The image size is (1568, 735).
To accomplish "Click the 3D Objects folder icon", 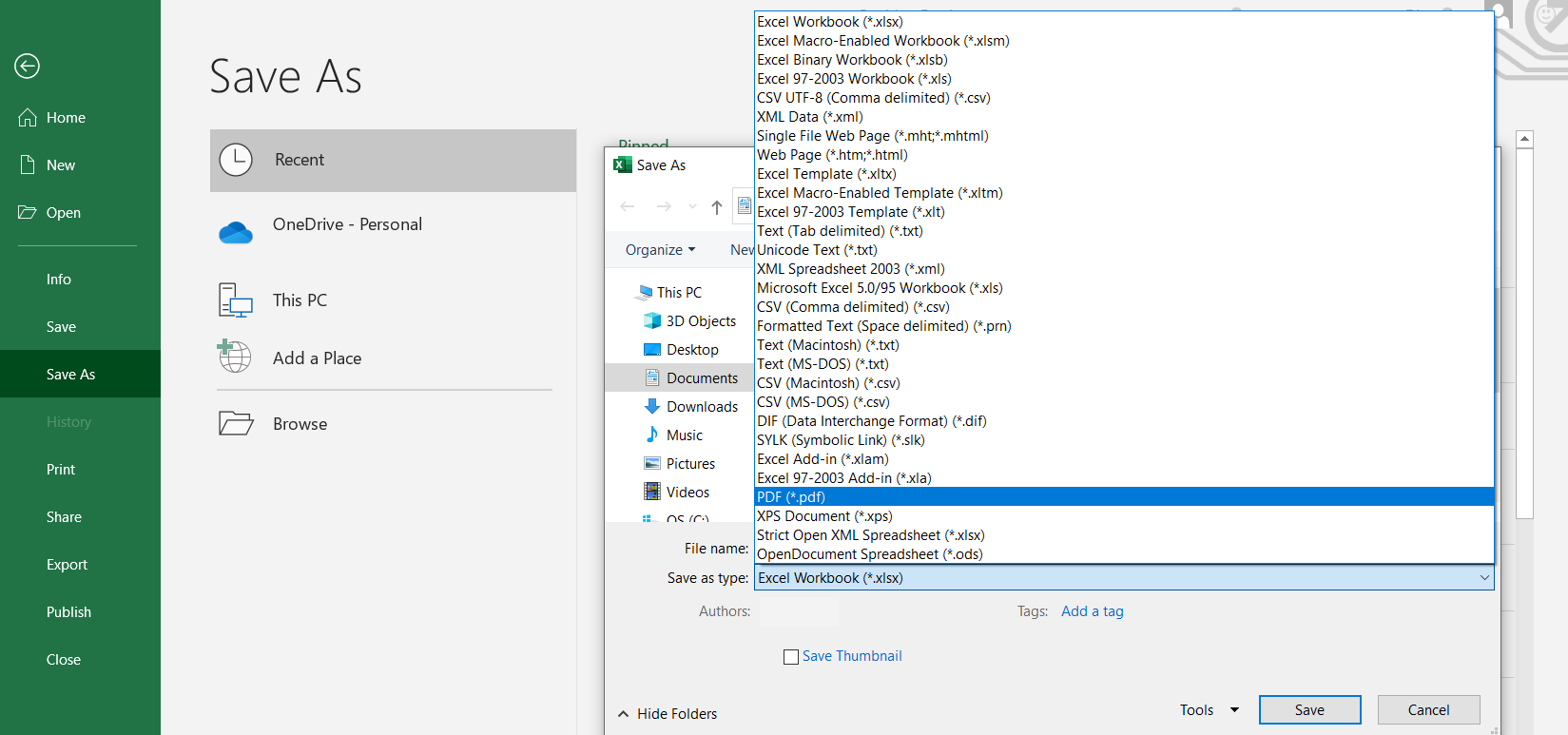I will click(x=652, y=320).
